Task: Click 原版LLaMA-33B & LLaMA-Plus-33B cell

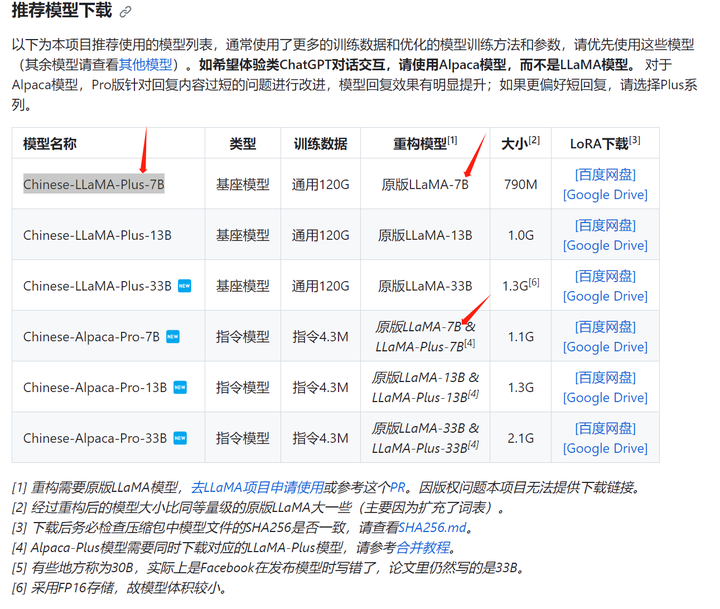Action: point(425,438)
